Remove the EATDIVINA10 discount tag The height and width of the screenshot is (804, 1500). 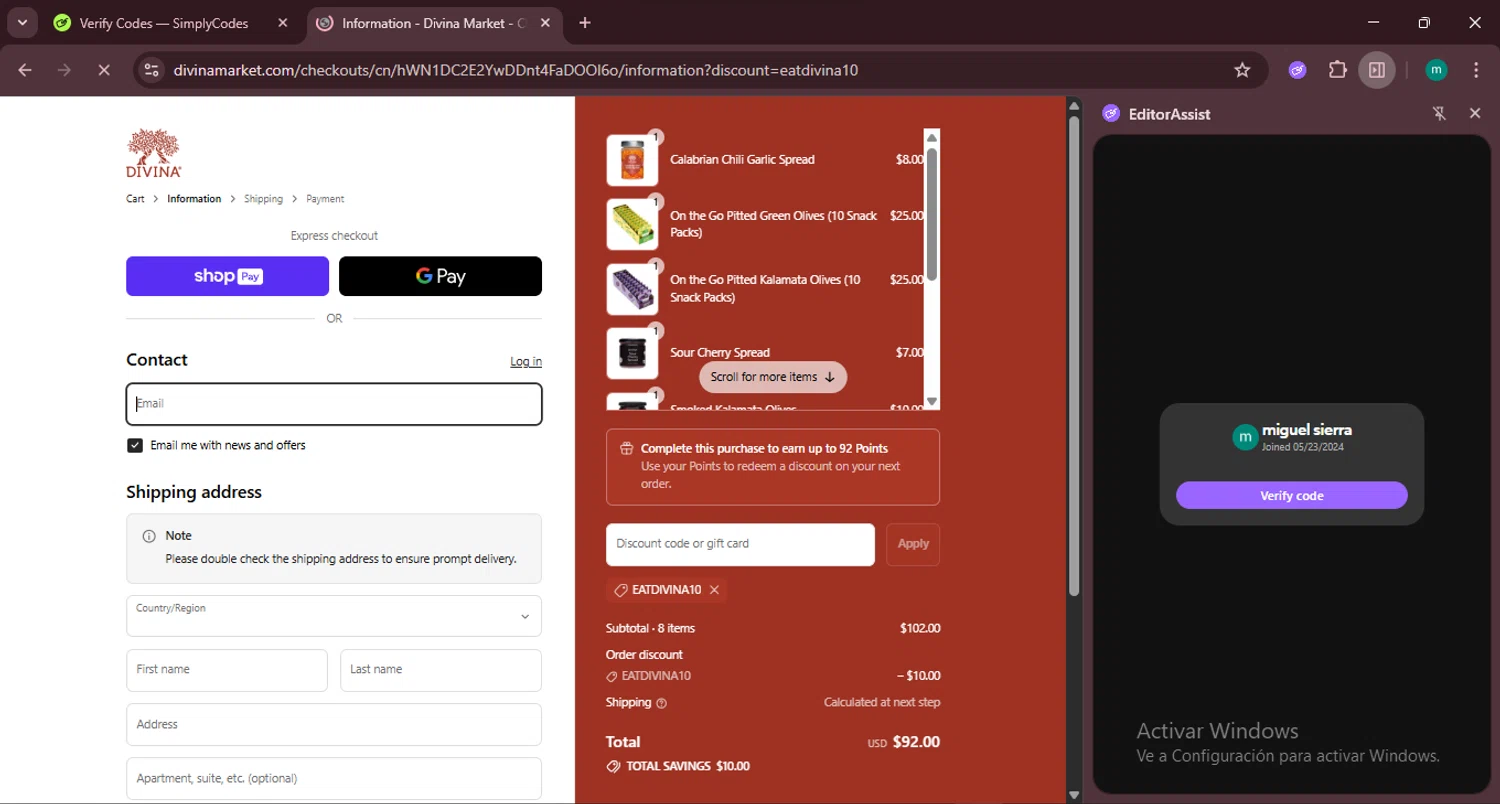[714, 590]
